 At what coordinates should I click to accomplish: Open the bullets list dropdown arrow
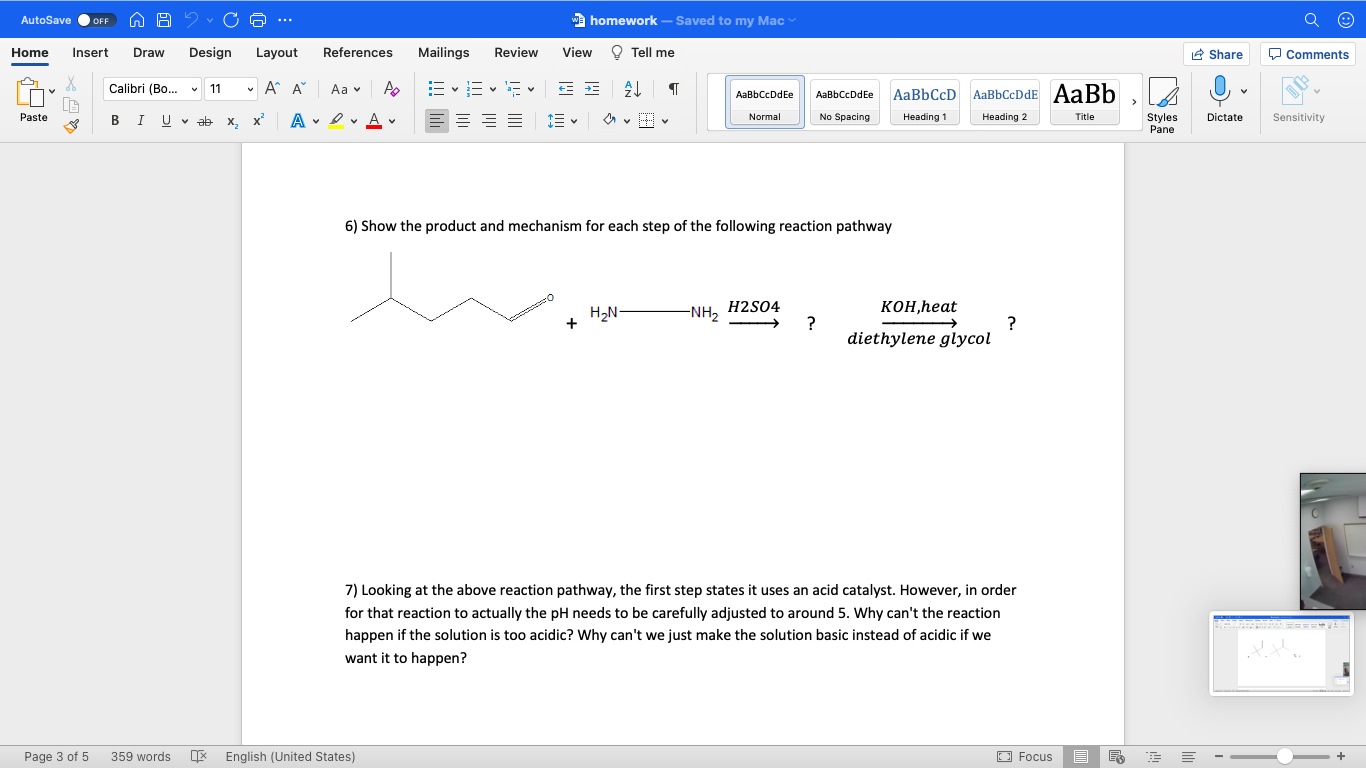pos(455,89)
